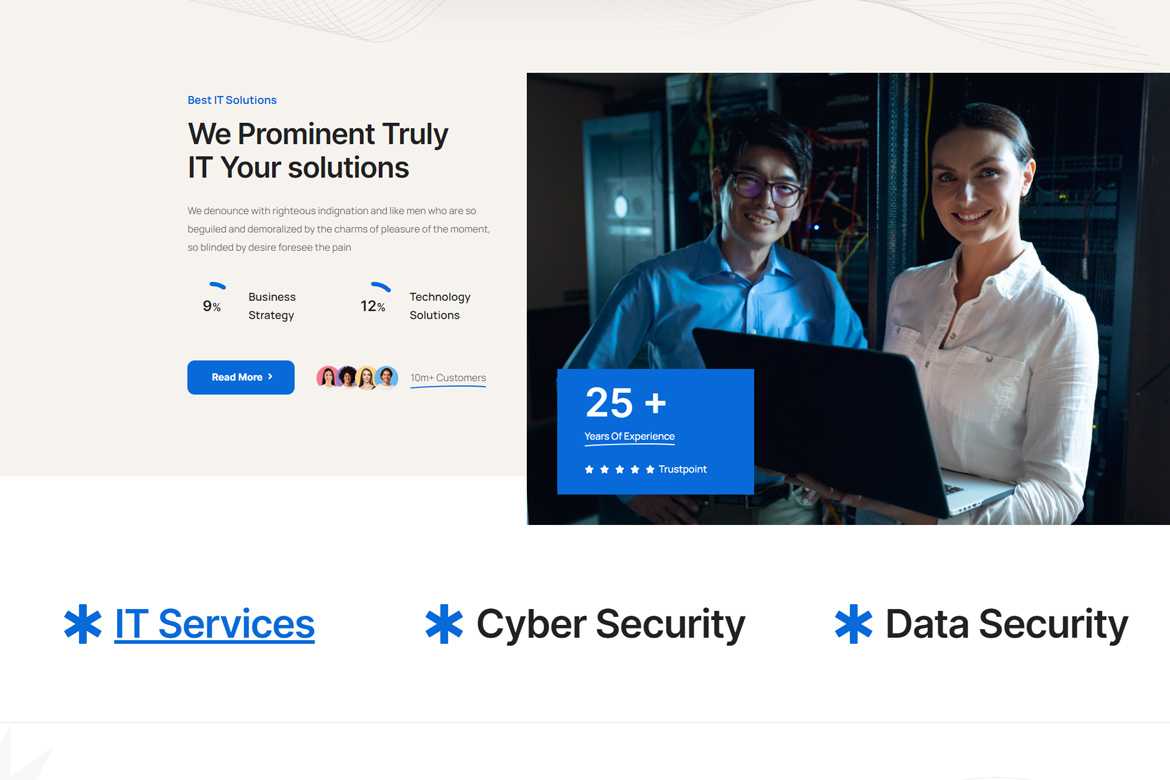Click the fifth star next to Trustpoint

pos(650,469)
